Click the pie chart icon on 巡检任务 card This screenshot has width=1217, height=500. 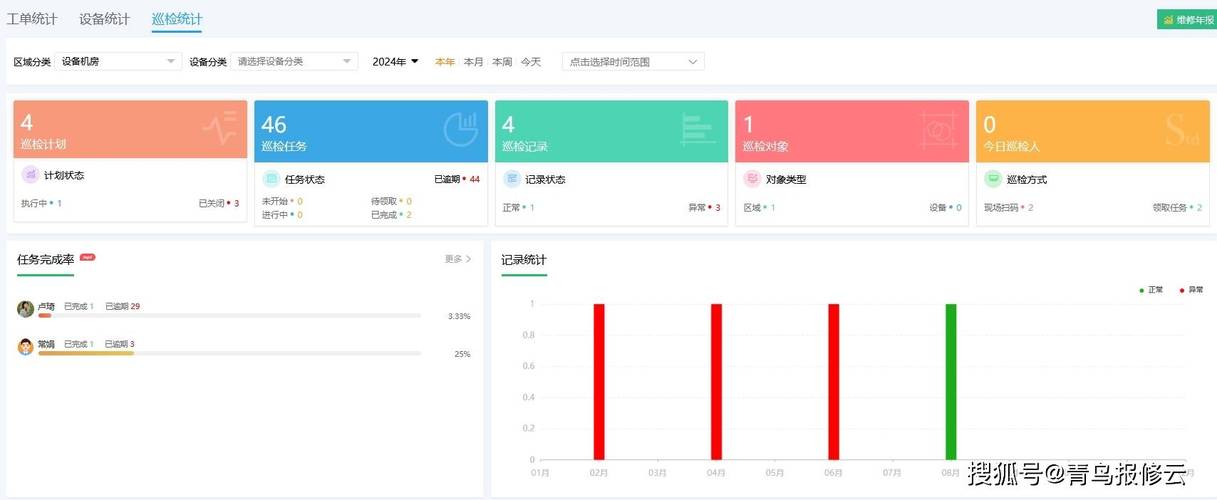point(460,128)
